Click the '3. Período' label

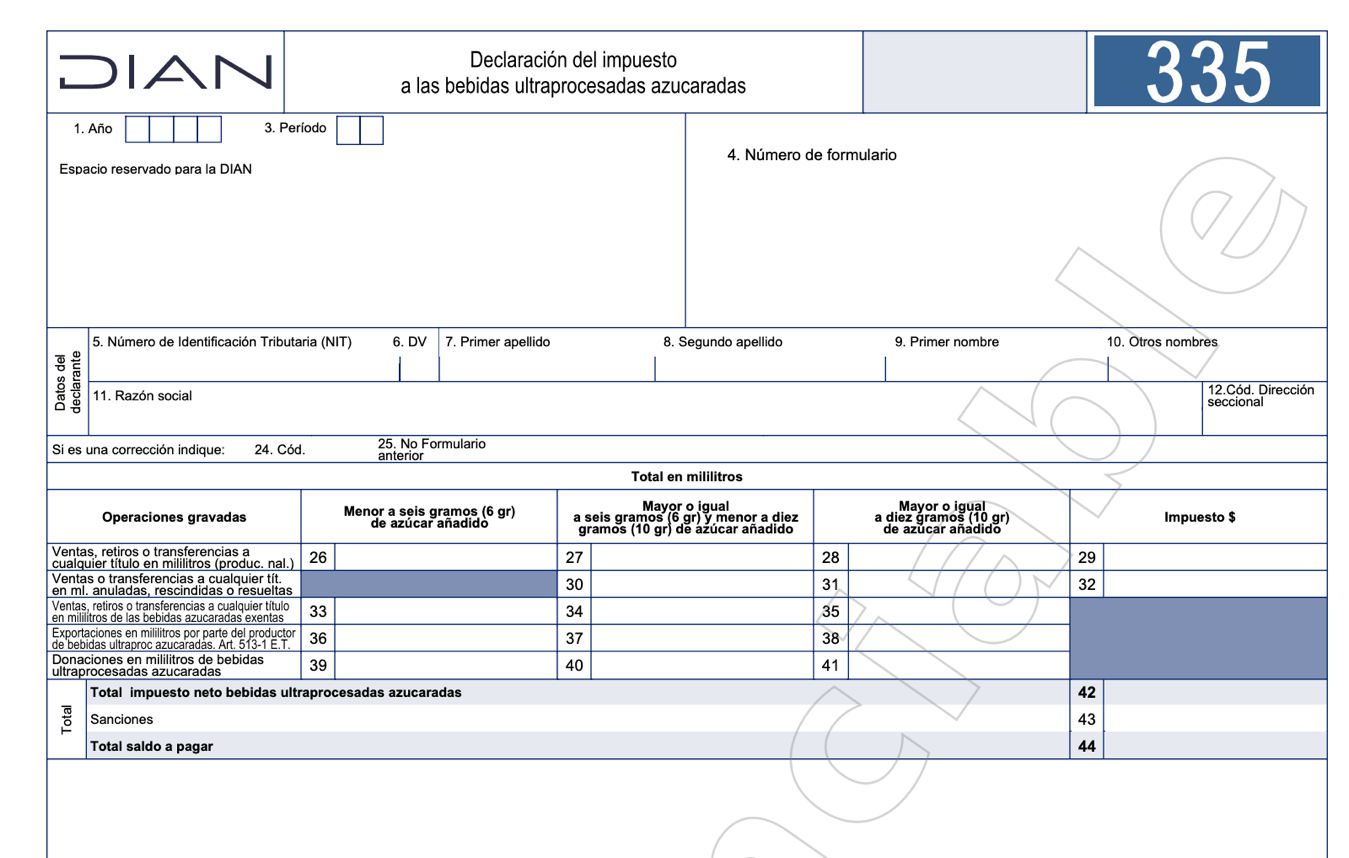(x=295, y=128)
